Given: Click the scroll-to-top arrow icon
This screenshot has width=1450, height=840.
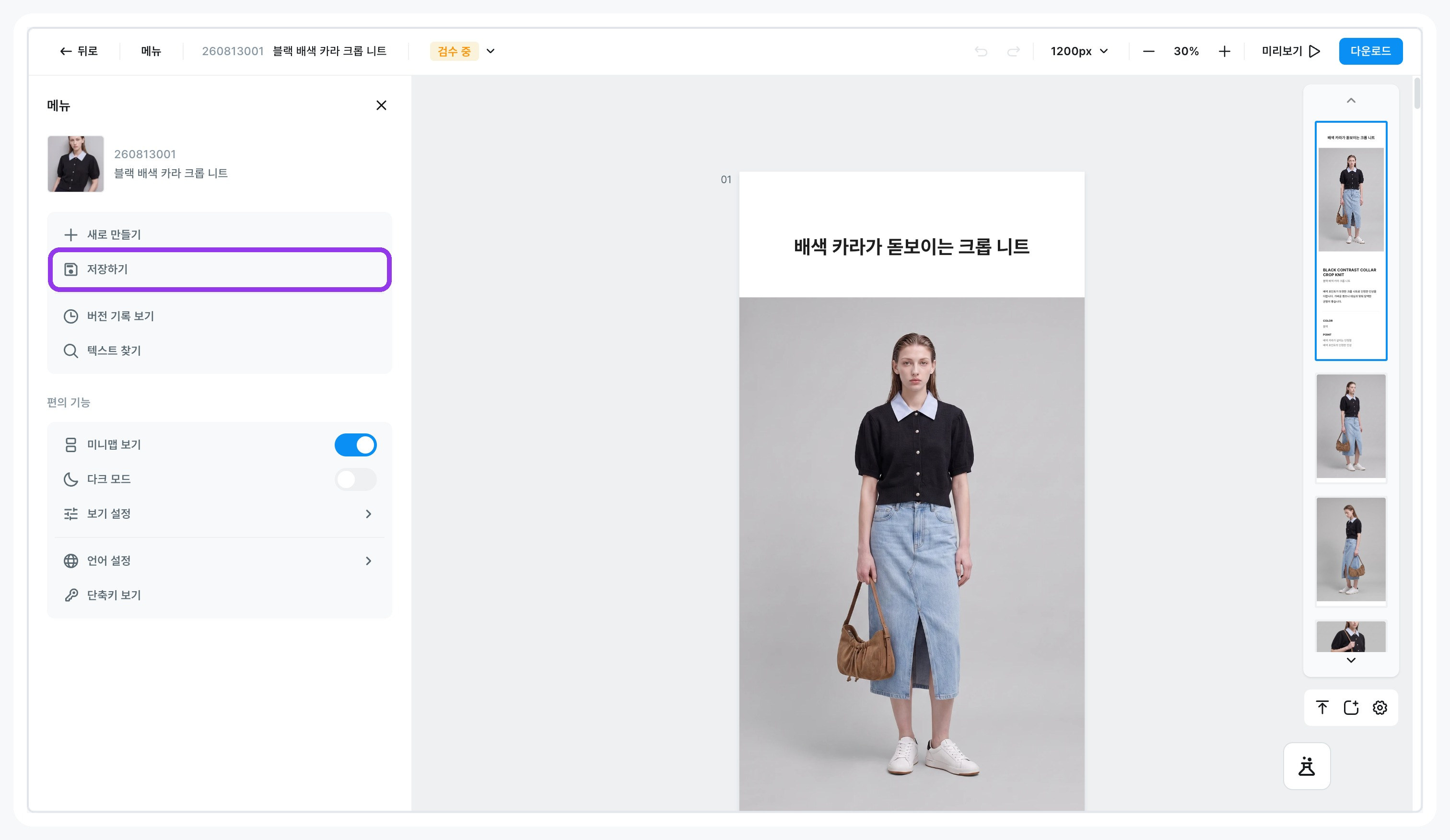Looking at the screenshot, I should (1322, 707).
